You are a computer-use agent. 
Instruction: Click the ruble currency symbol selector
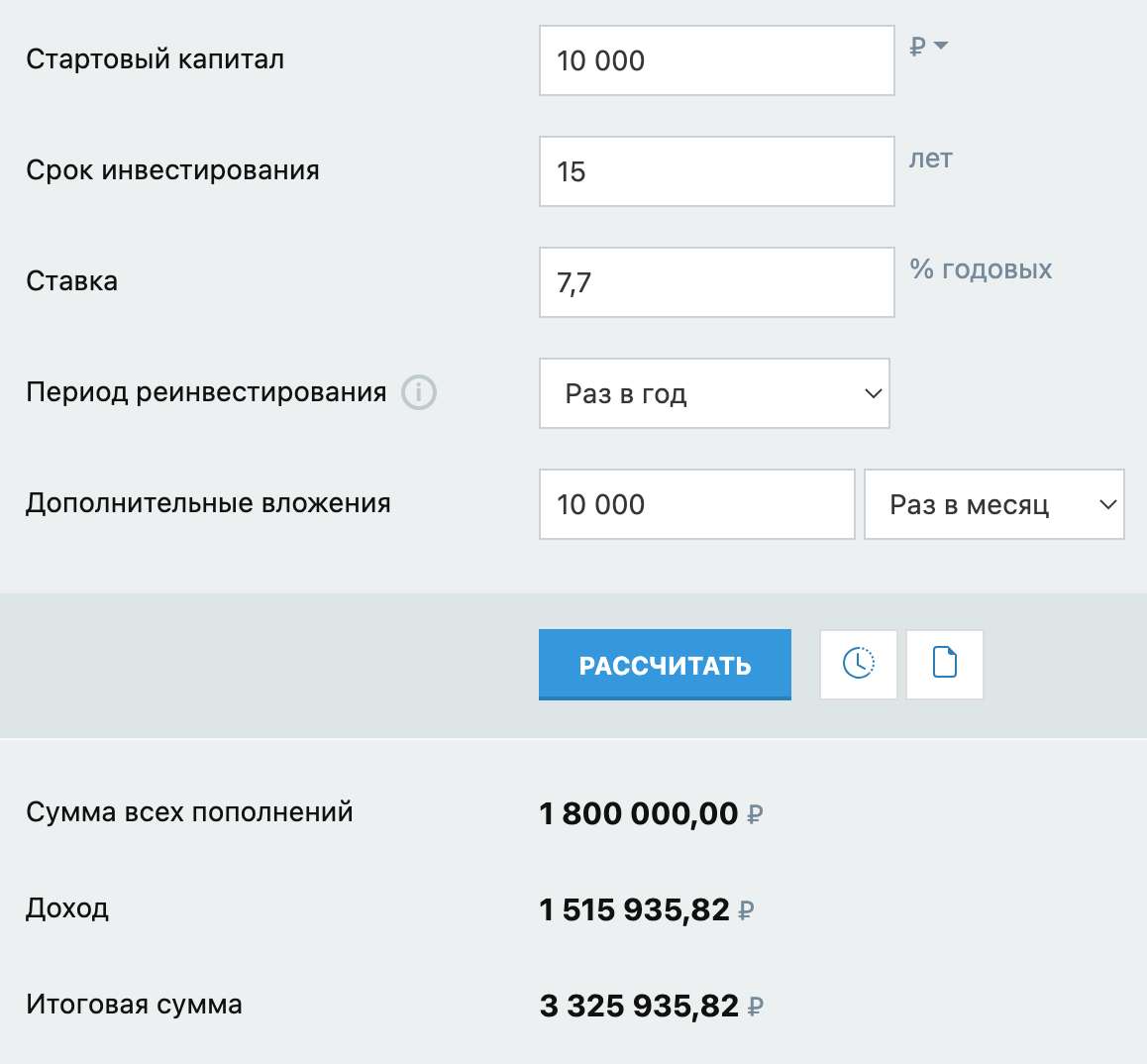[916, 44]
